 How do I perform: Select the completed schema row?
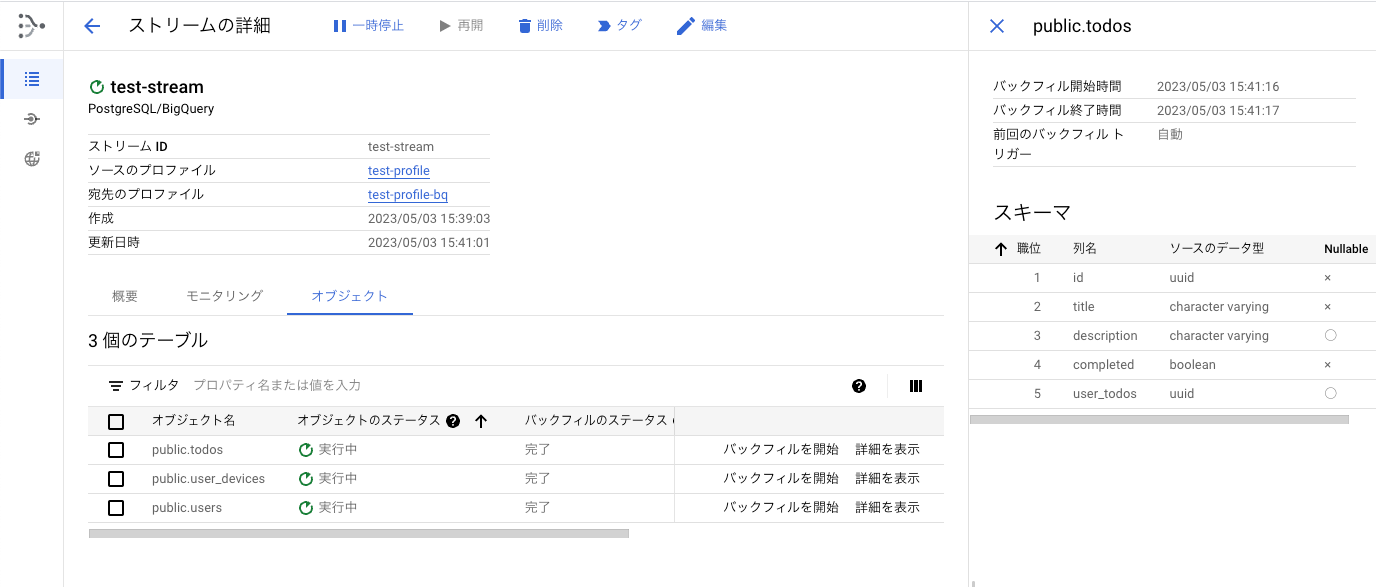[x=1172, y=365]
